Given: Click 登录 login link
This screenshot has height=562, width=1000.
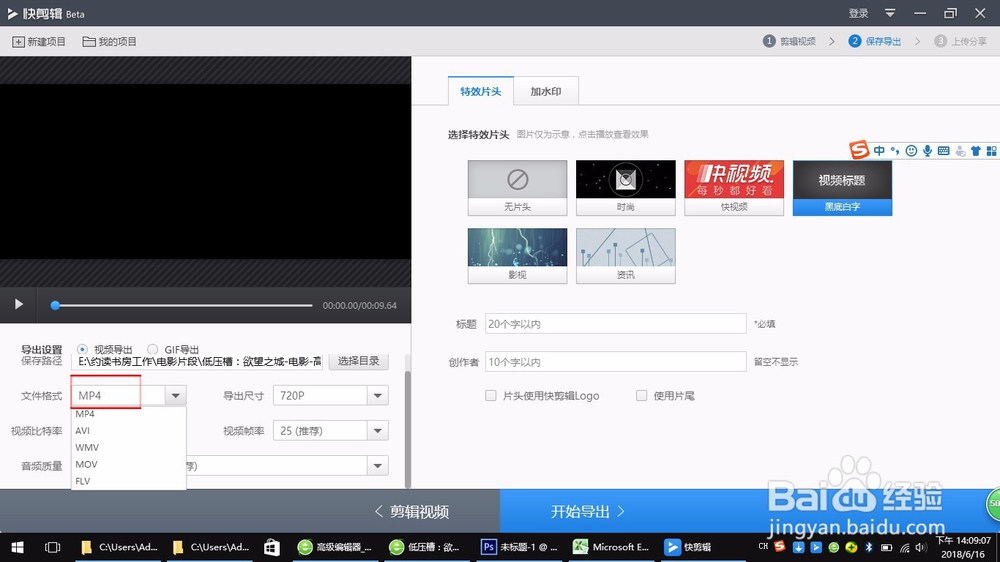Looking at the screenshot, I should point(858,13).
